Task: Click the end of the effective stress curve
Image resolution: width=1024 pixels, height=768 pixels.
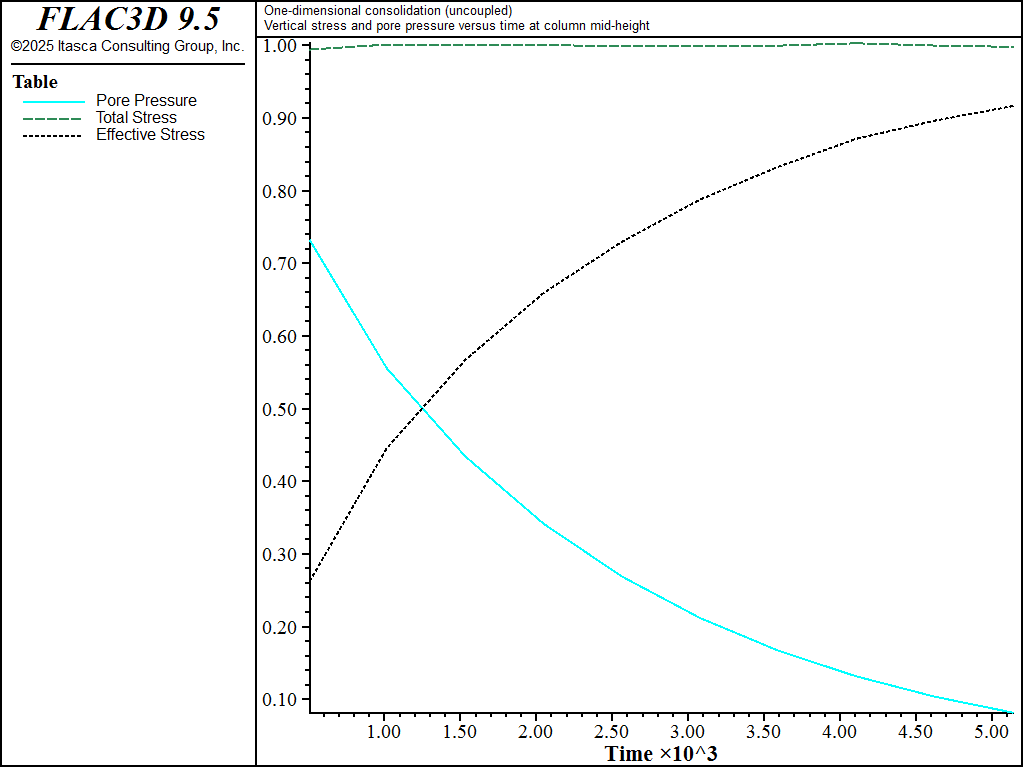Action: click(1012, 106)
